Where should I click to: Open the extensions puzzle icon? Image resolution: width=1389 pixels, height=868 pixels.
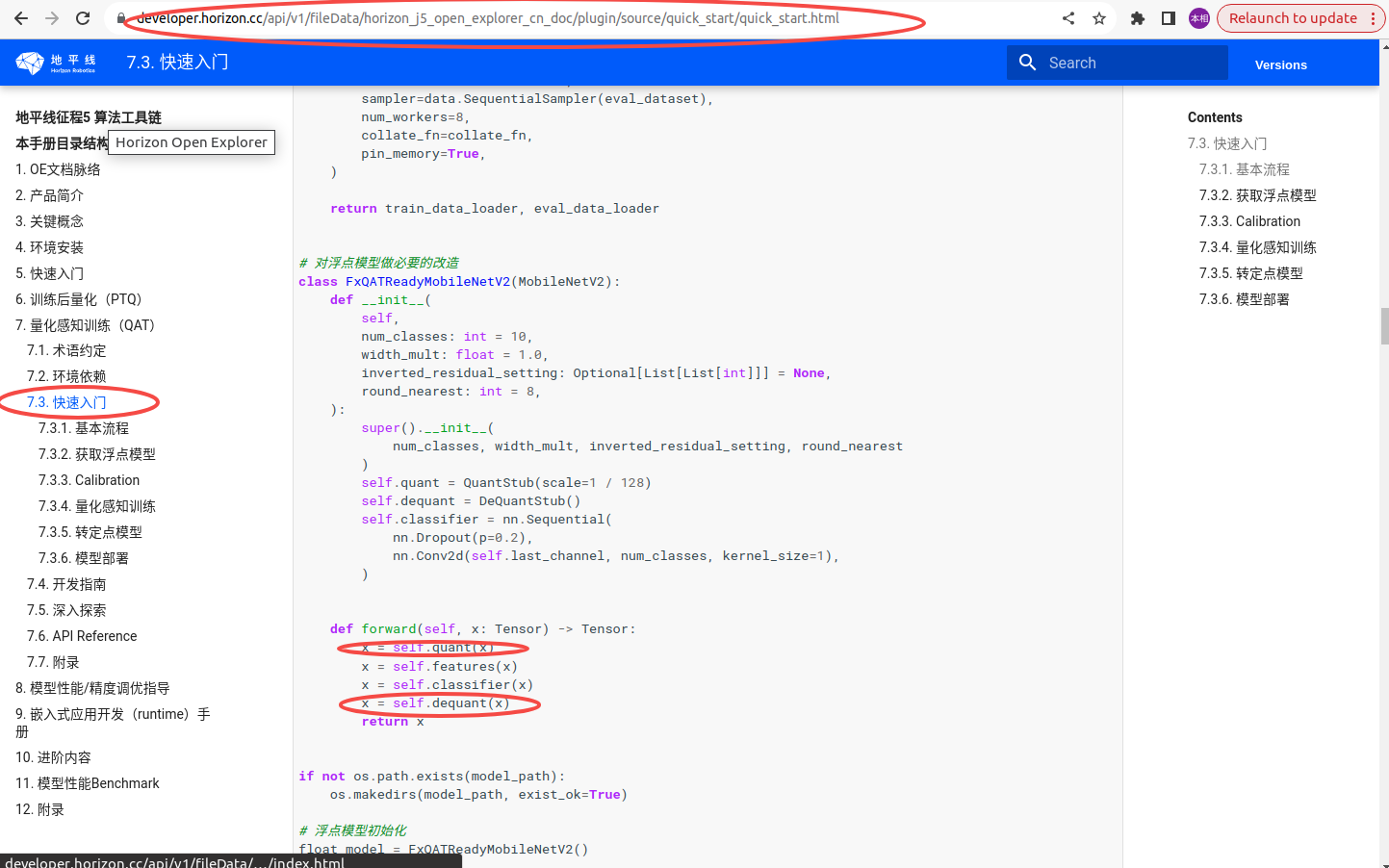(1138, 18)
